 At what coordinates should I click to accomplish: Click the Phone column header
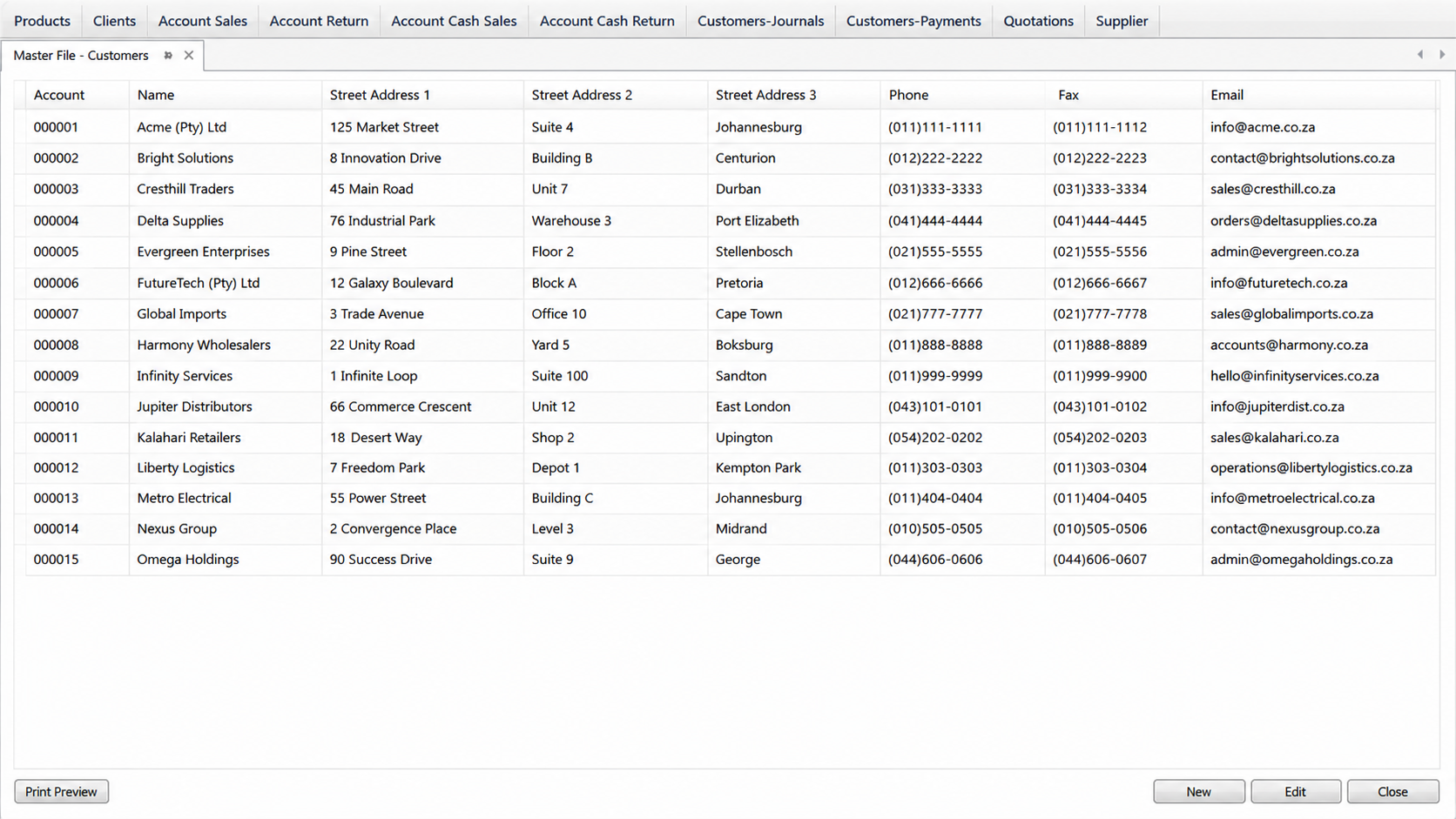click(x=962, y=95)
